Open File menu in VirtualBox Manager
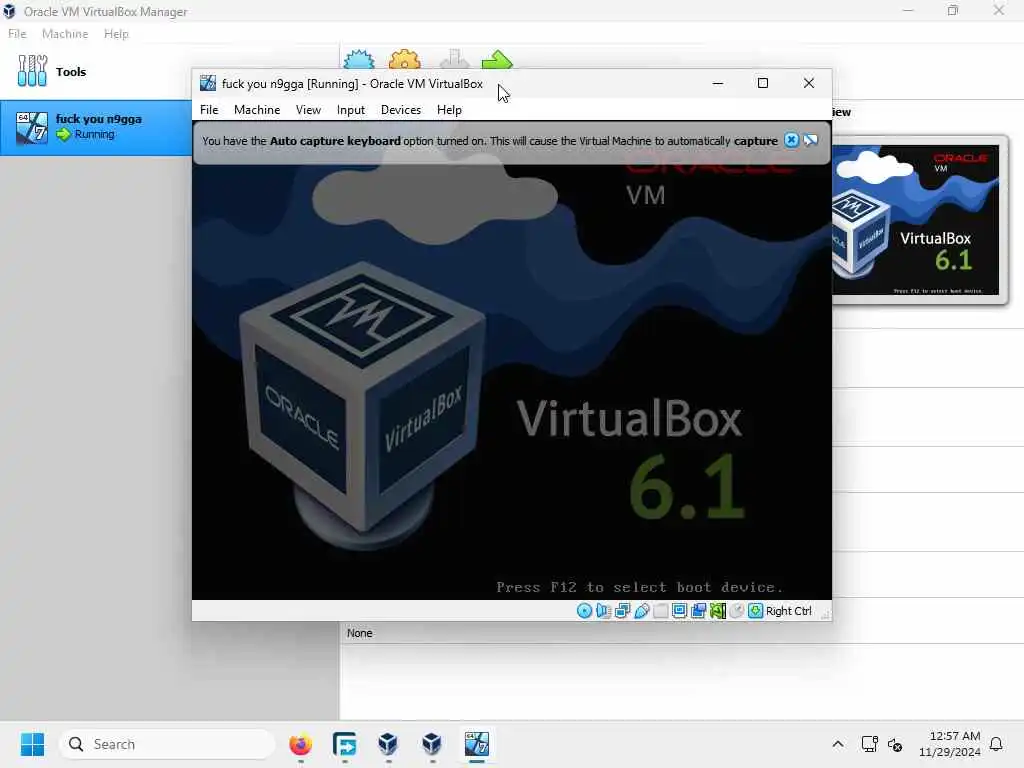The height and width of the screenshot is (768, 1024). tap(17, 34)
